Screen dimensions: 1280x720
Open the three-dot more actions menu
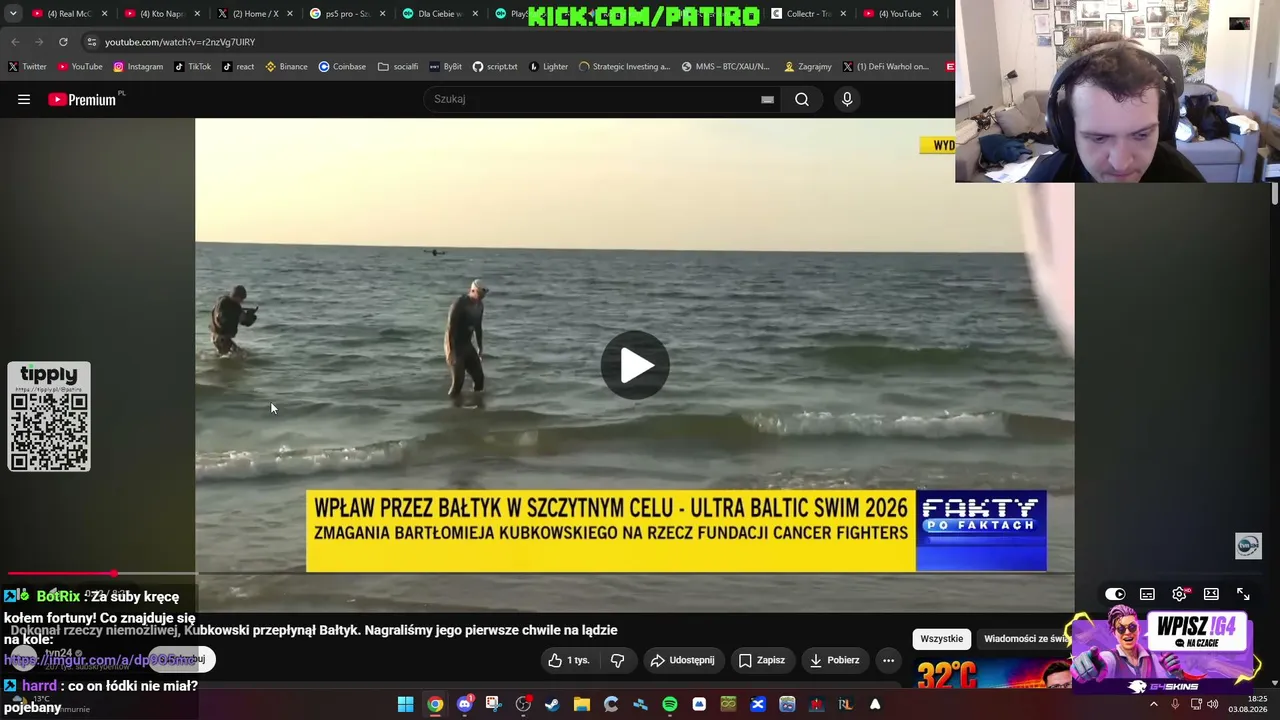pyautogui.click(x=888, y=660)
